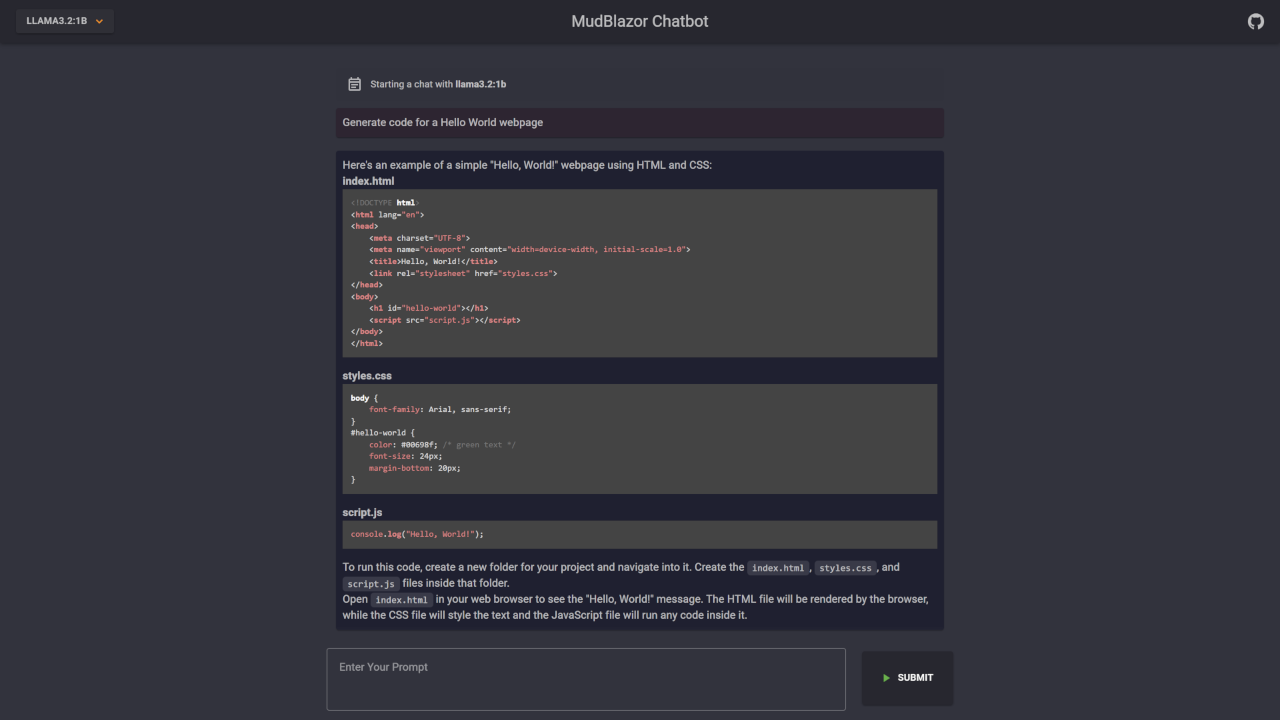Screen dimensions: 1280x720
Task: Click the styles.css inline code chip
Action: click(x=845, y=567)
